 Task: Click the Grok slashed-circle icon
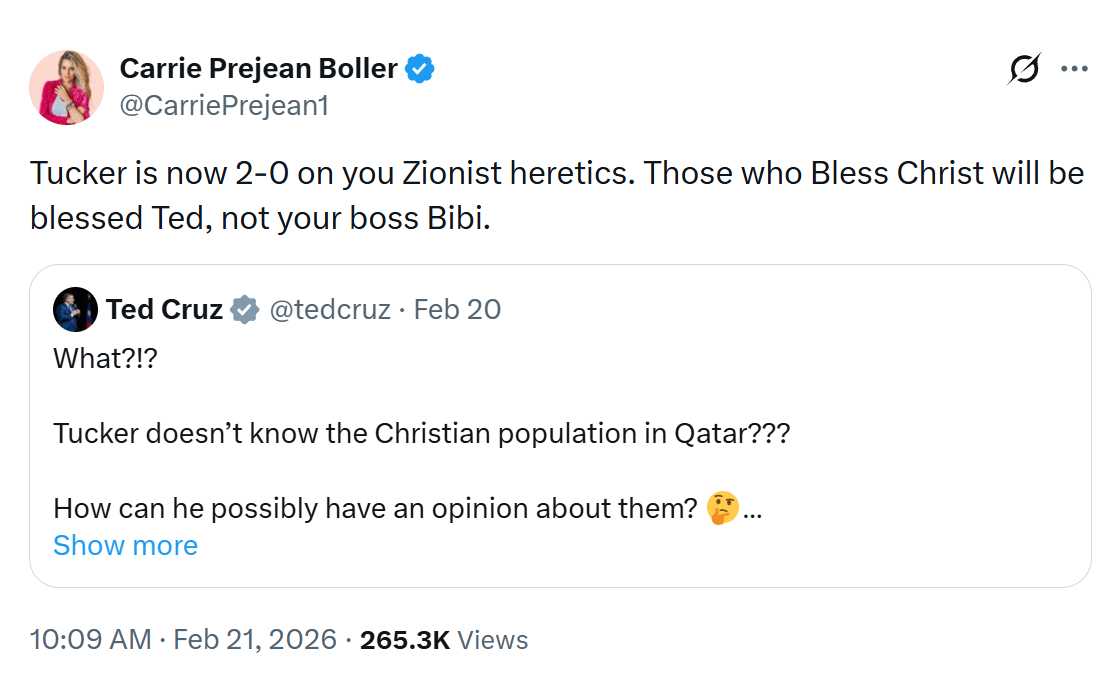1025,69
